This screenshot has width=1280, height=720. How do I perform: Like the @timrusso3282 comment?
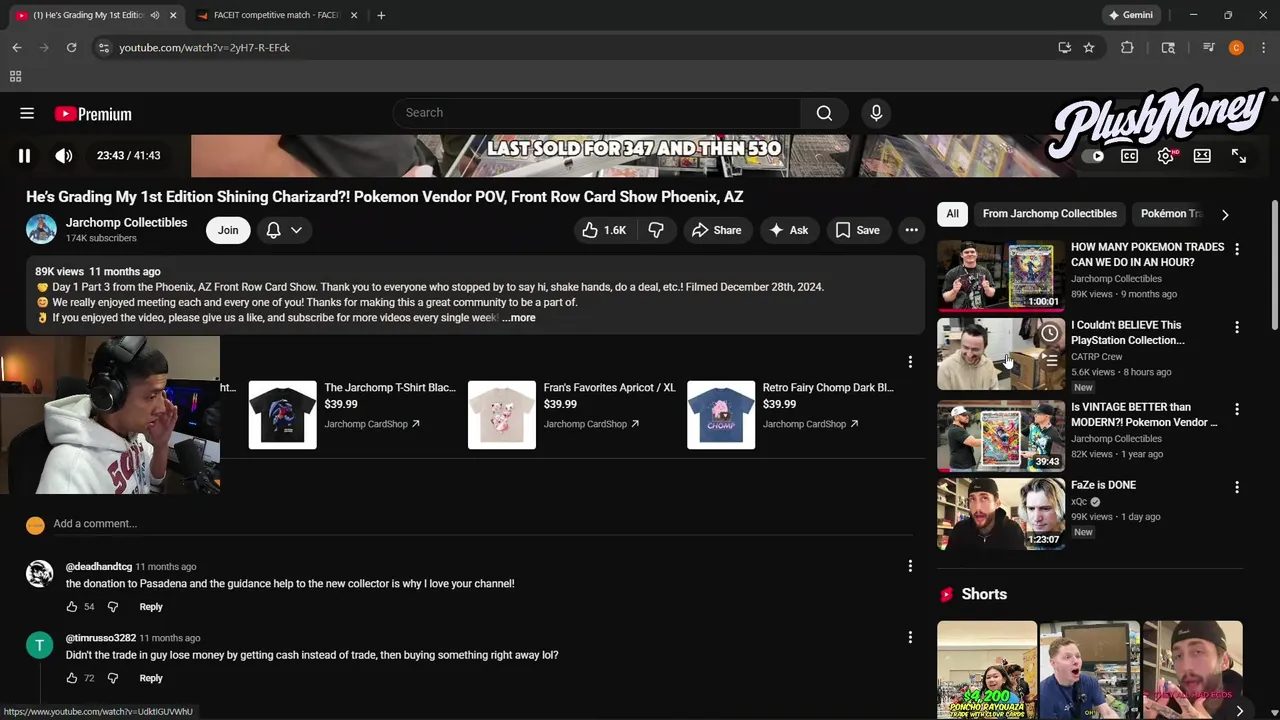(x=72, y=678)
